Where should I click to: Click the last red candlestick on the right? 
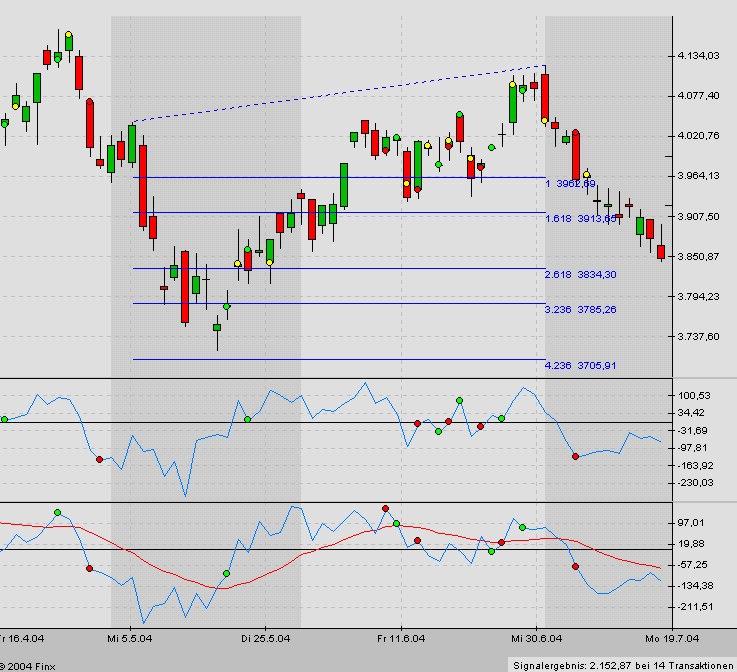[x=661, y=251]
